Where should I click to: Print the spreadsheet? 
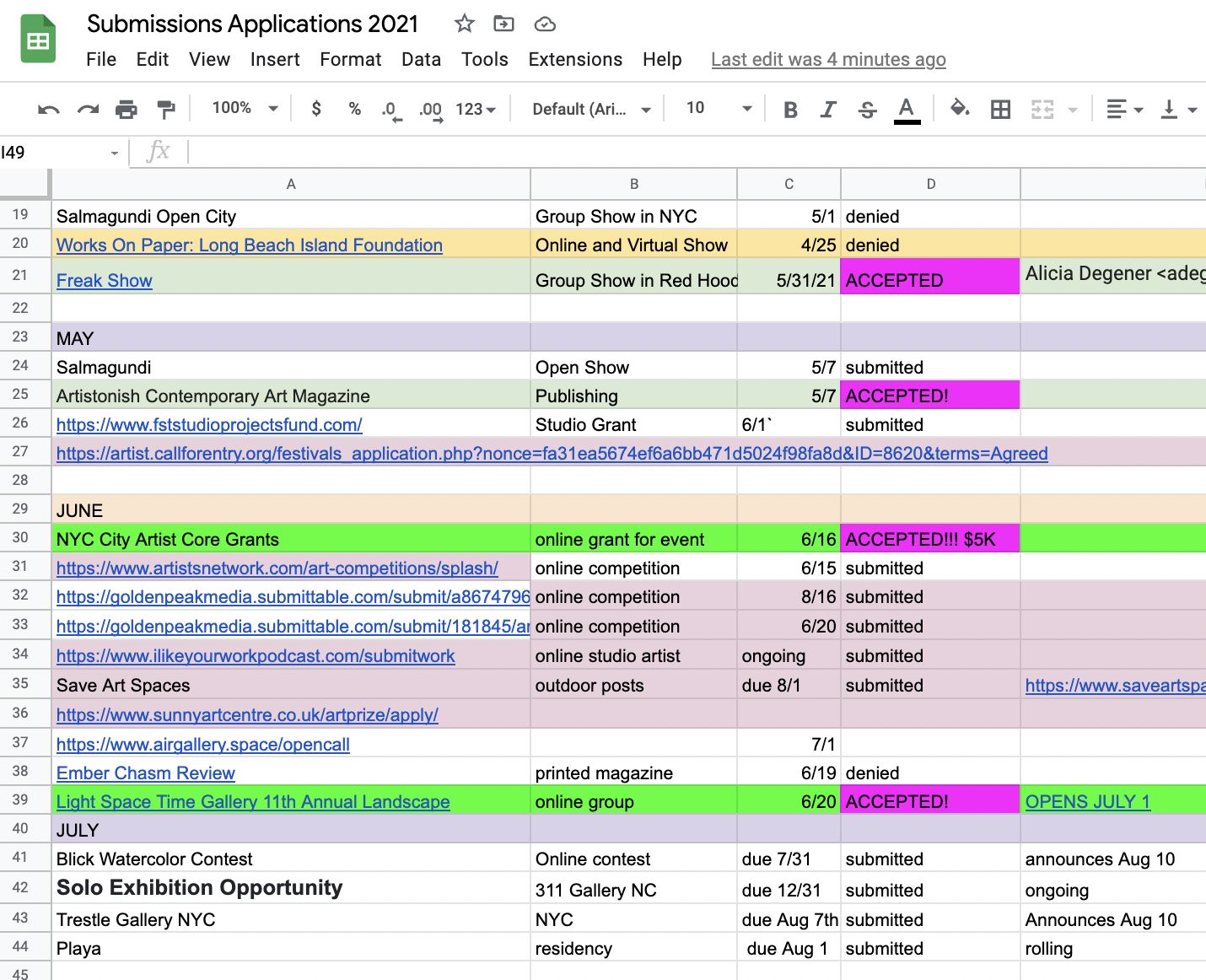pyautogui.click(x=127, y=109)
